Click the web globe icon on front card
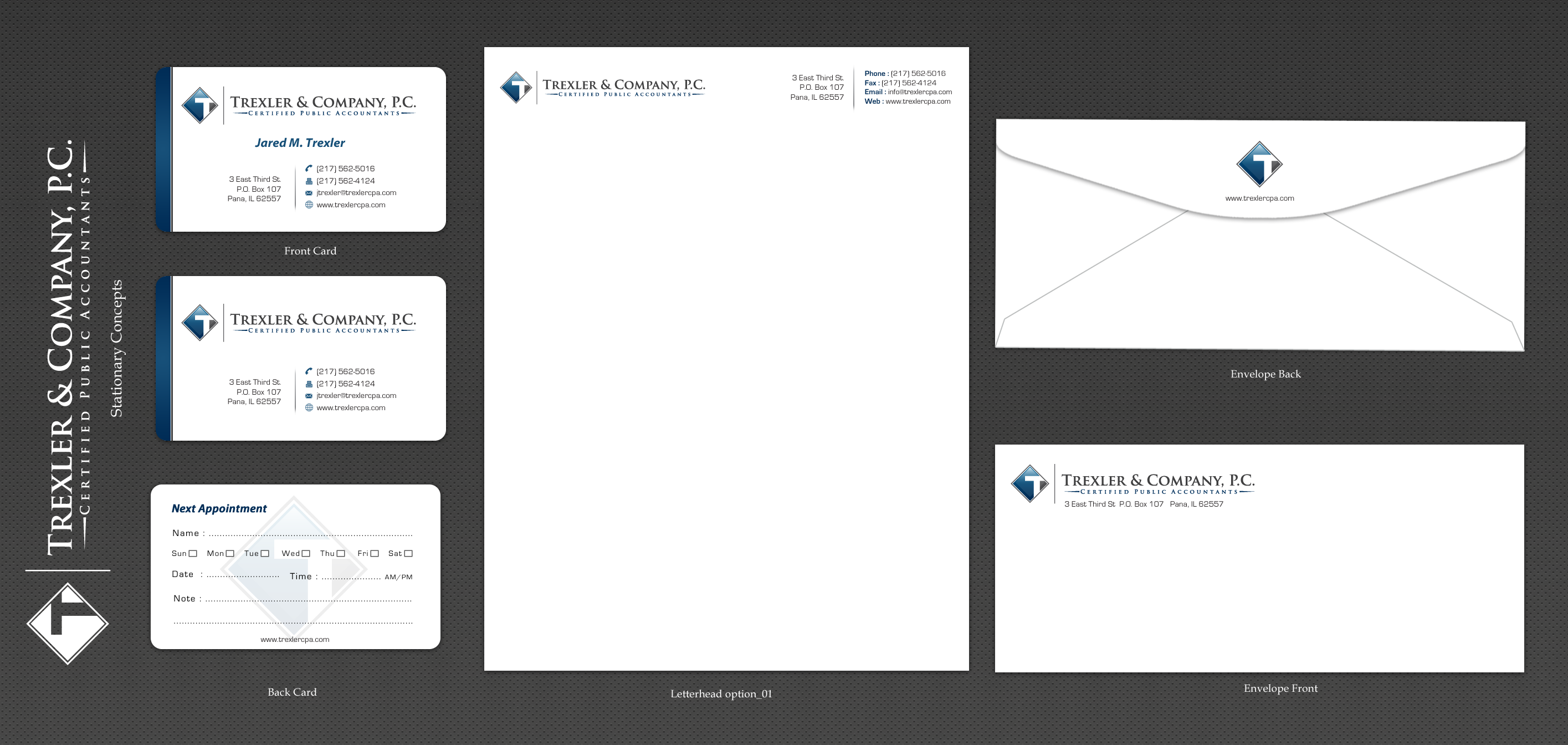 click(x=309, y=205)
